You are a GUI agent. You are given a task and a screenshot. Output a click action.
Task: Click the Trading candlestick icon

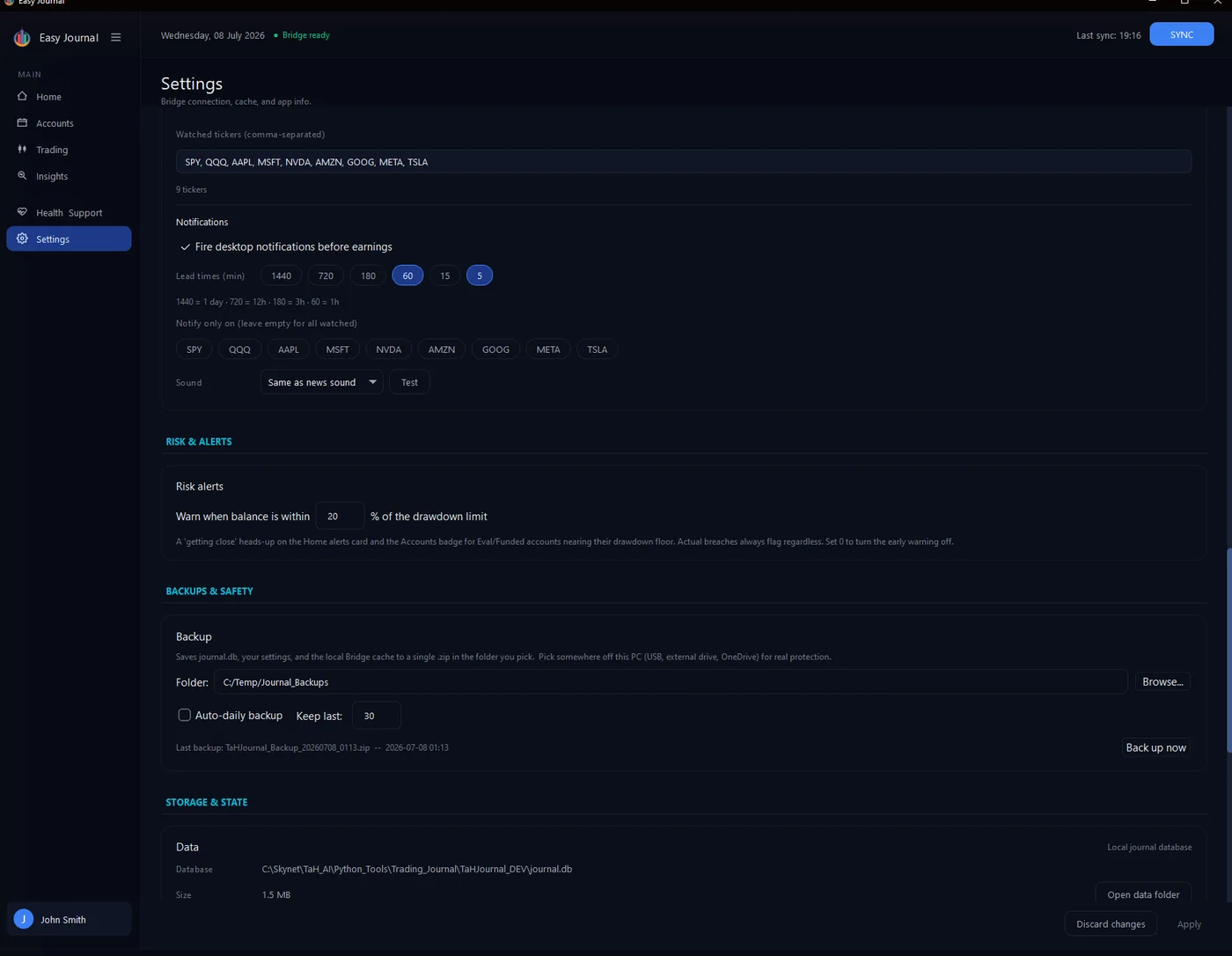[x=22, y=149]
